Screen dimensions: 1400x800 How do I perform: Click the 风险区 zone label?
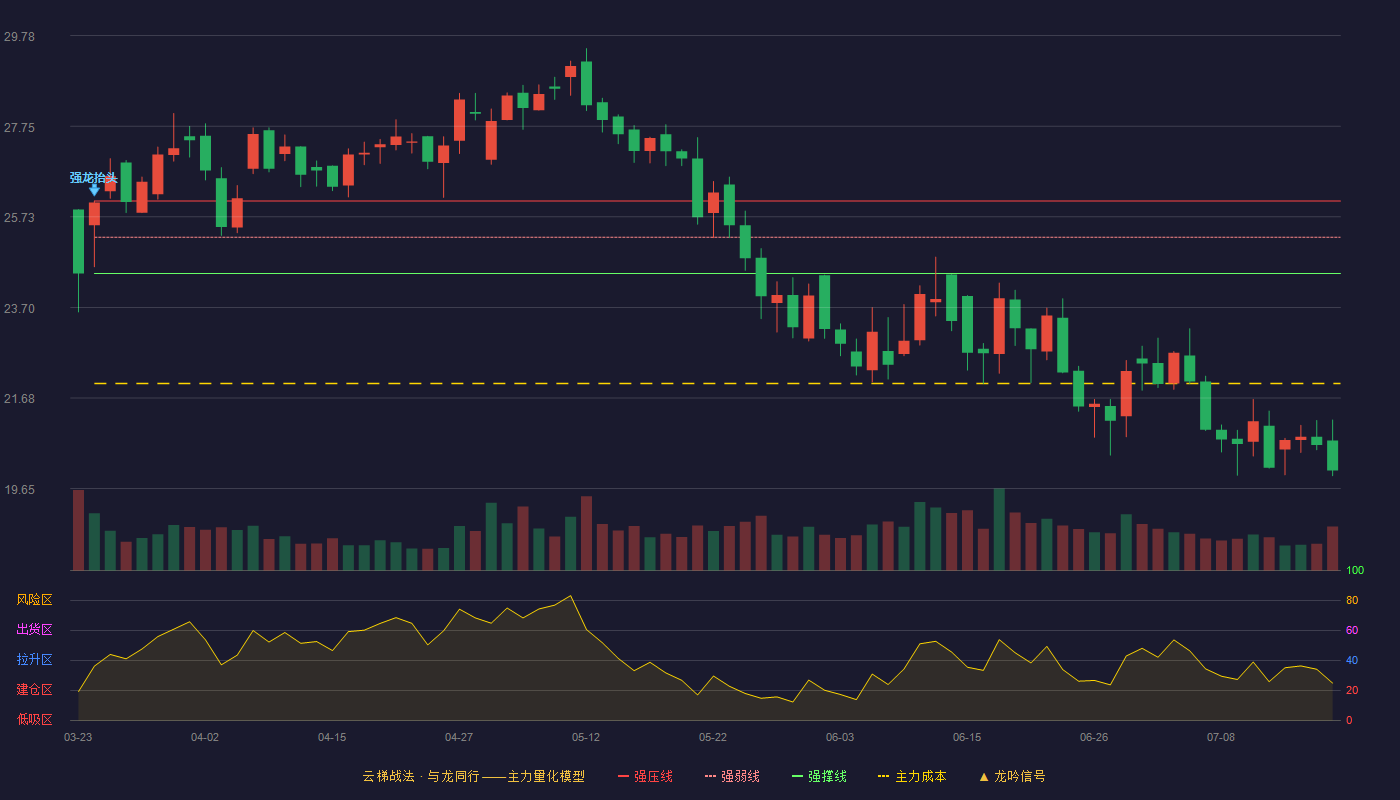point(34,600)
